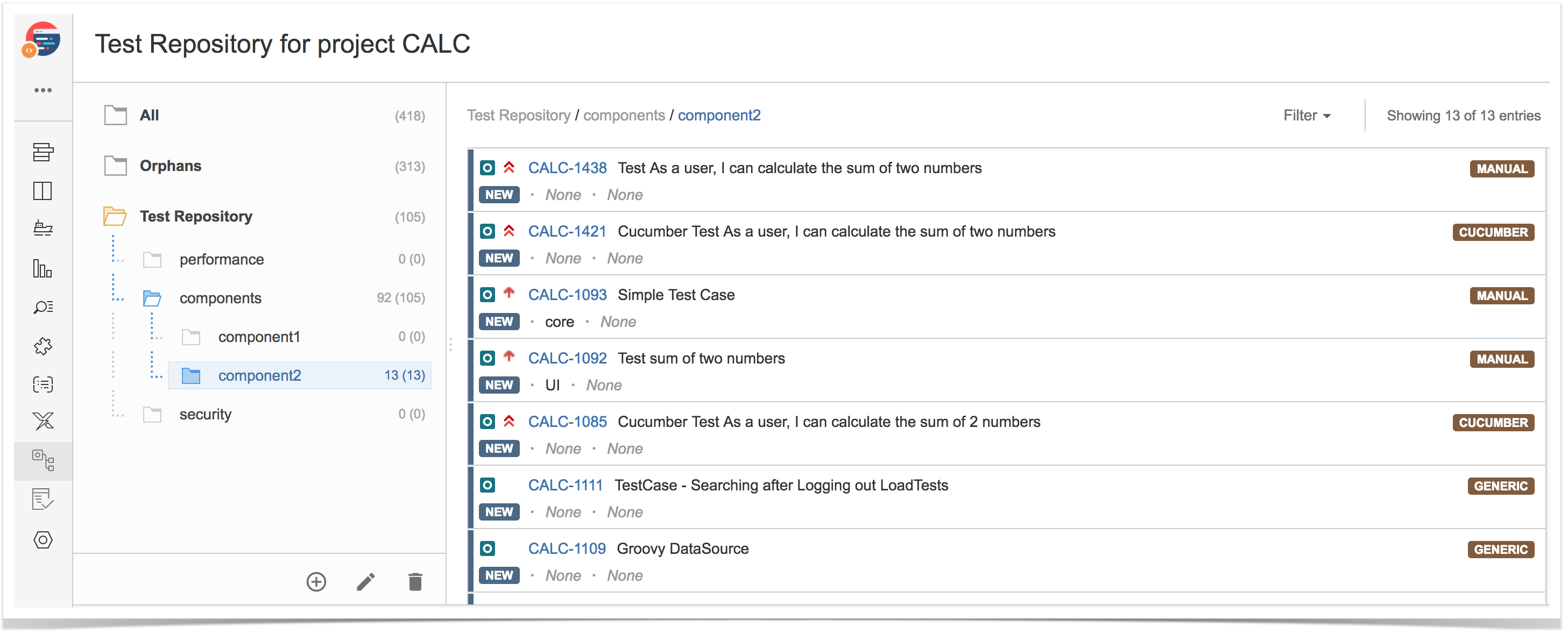Open the Filter dropdown

pos(1306,116)
